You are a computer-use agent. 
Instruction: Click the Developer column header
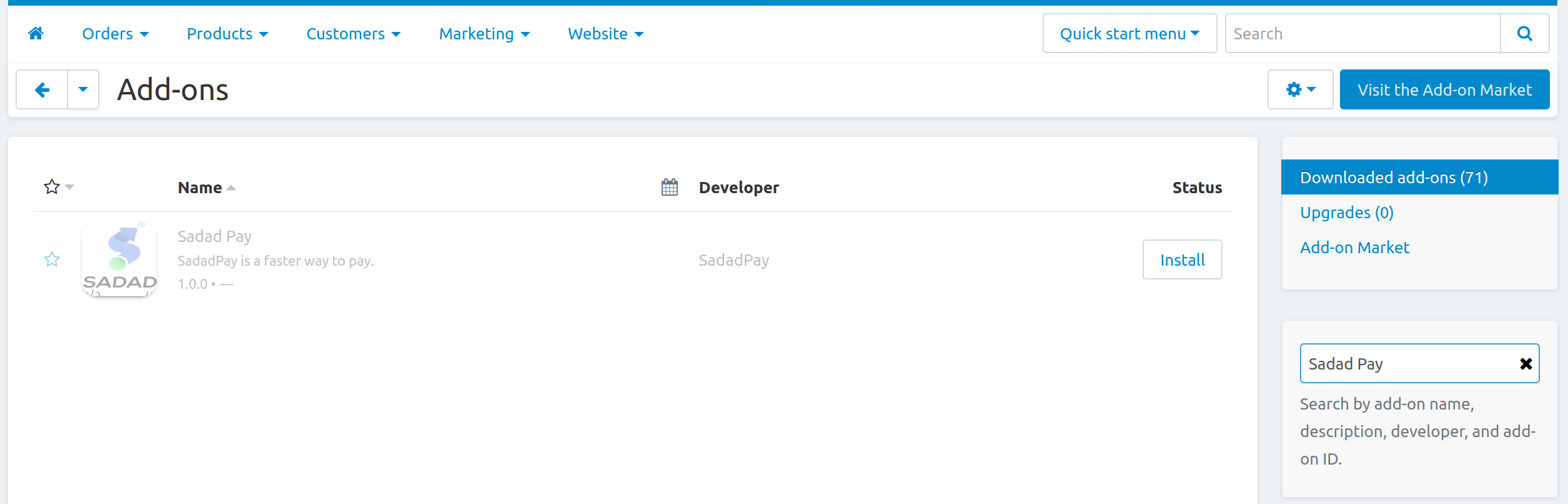point(738,188)
